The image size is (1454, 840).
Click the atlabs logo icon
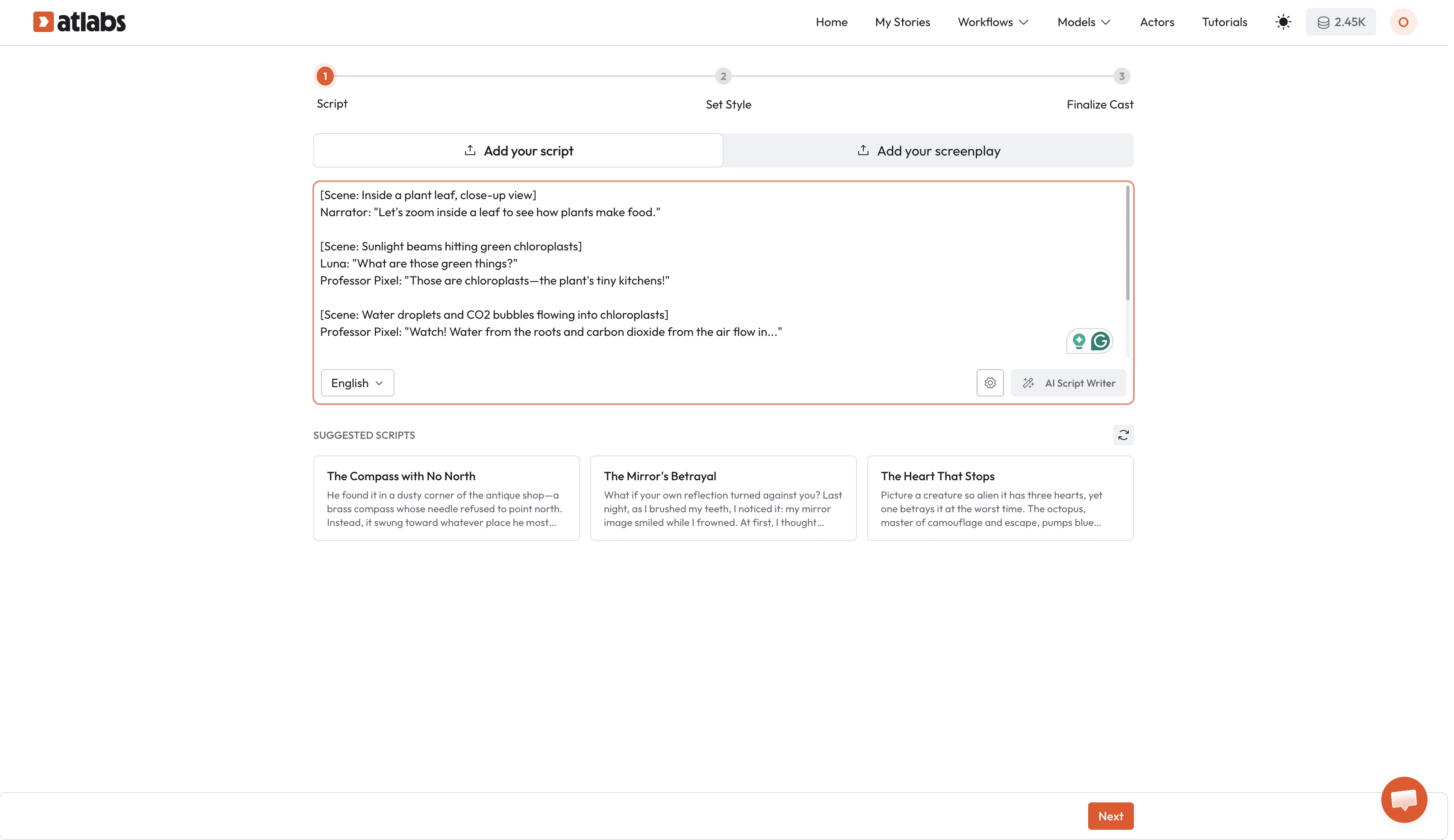(43, 22)
